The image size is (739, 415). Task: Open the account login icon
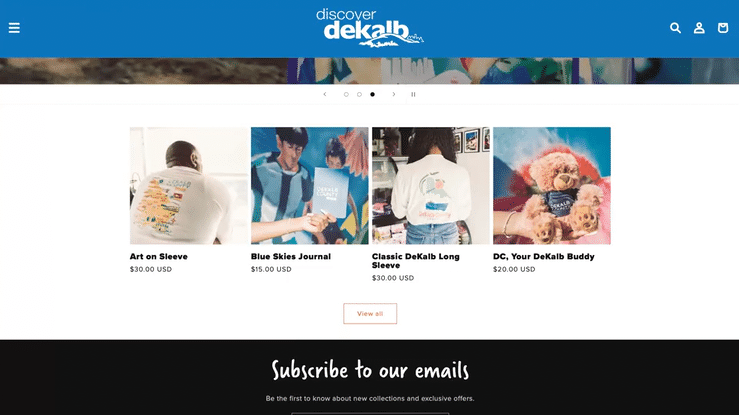click(x=699, y=28)
